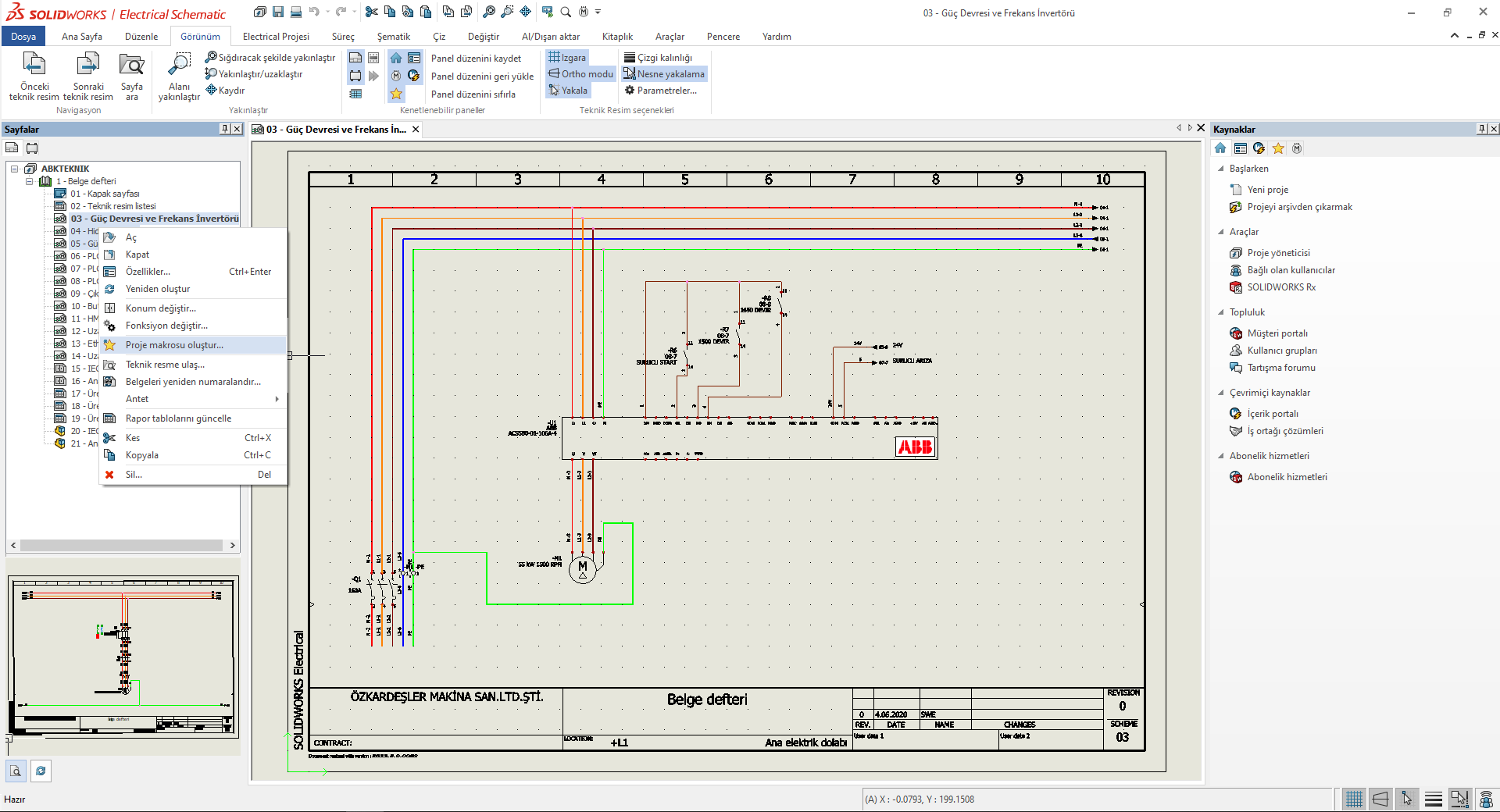
Task: Choose Proje makrosu oluştur from context menu
Action: [174, 344]
